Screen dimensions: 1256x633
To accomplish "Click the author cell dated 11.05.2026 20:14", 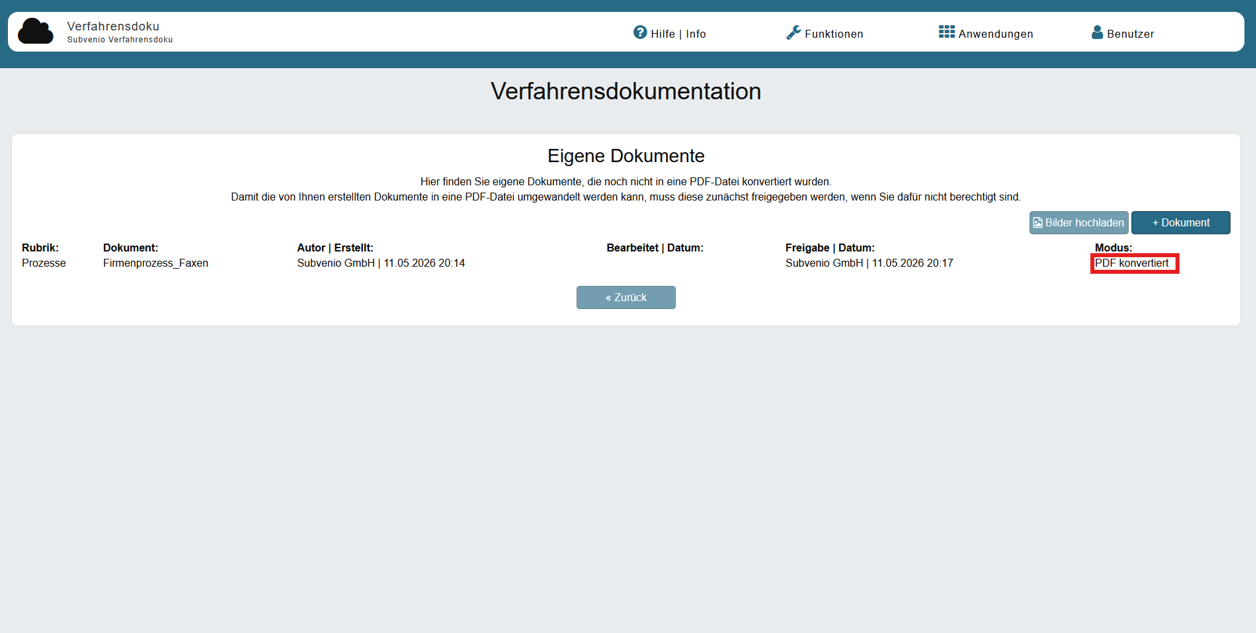I will (381, 263).
